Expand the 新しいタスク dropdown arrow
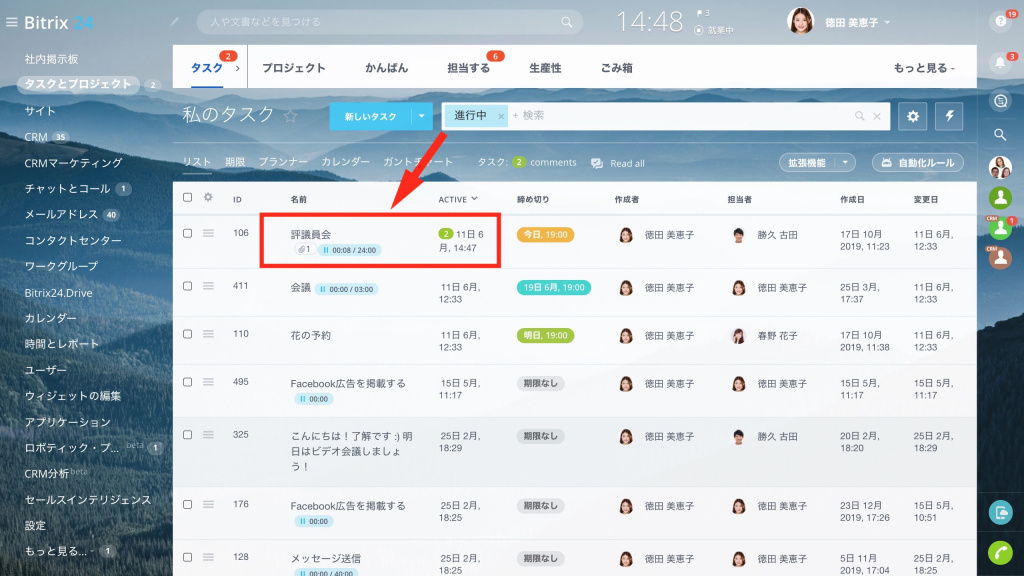1024x576 pixels. tap(421, 116)
